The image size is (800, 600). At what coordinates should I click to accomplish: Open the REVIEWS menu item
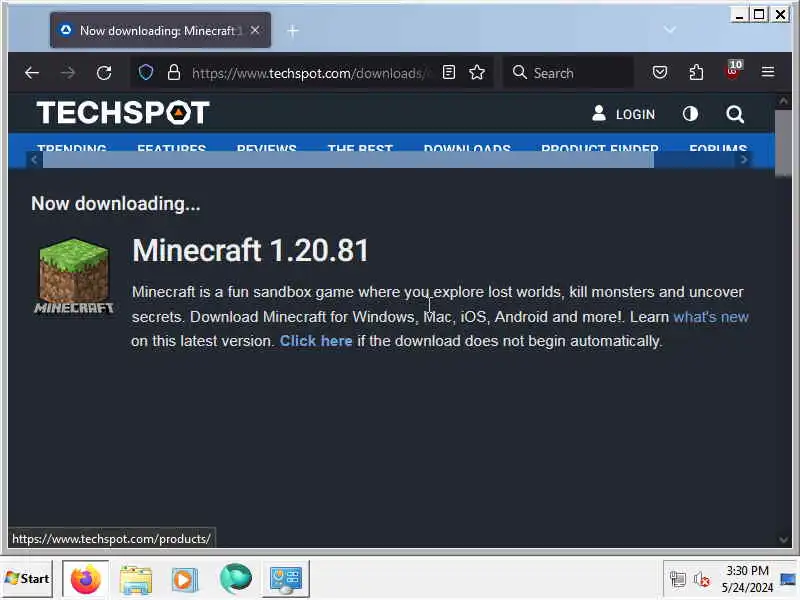click(266, 148)
